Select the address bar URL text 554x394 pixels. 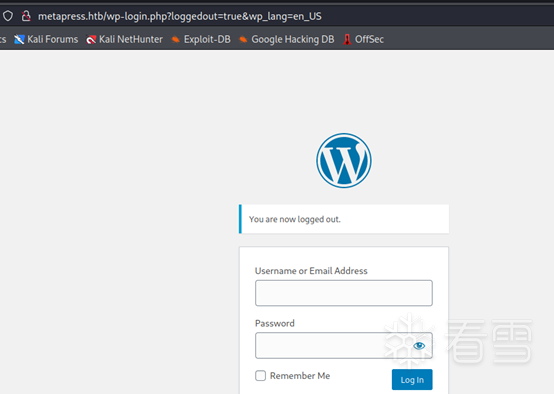(179, 16)
